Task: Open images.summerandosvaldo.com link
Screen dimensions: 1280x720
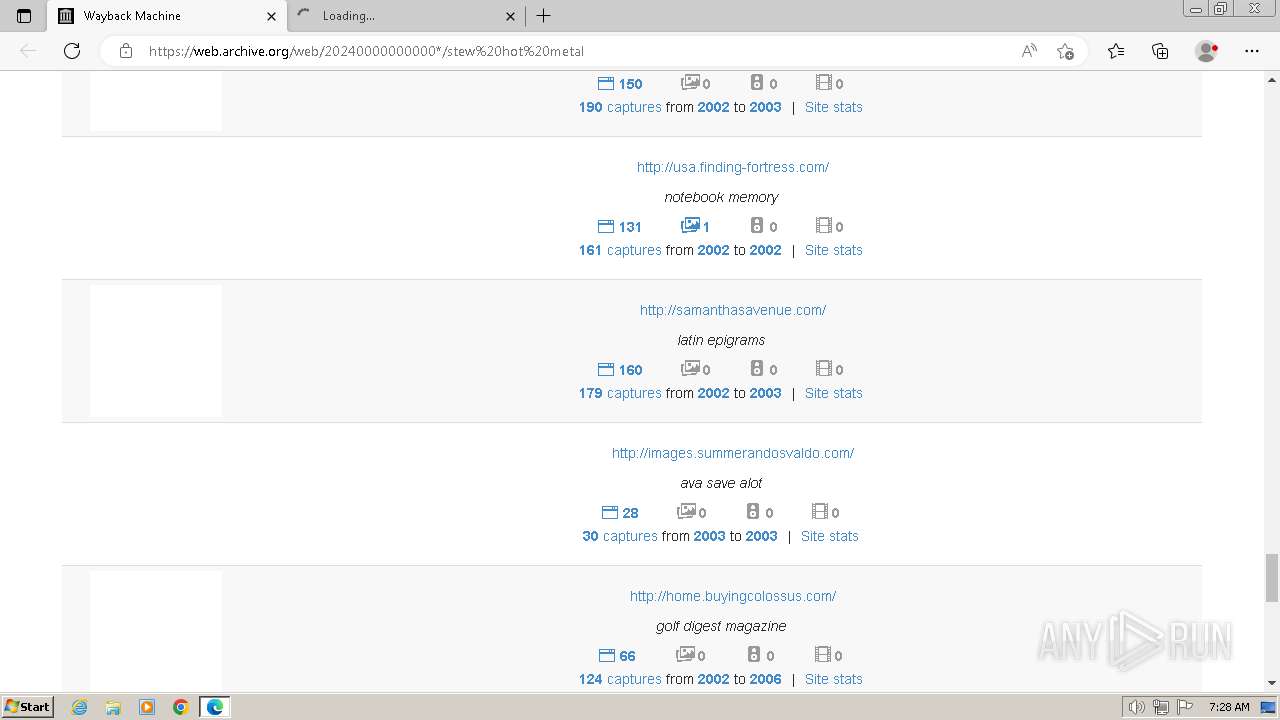Action: tap(733, 453)
